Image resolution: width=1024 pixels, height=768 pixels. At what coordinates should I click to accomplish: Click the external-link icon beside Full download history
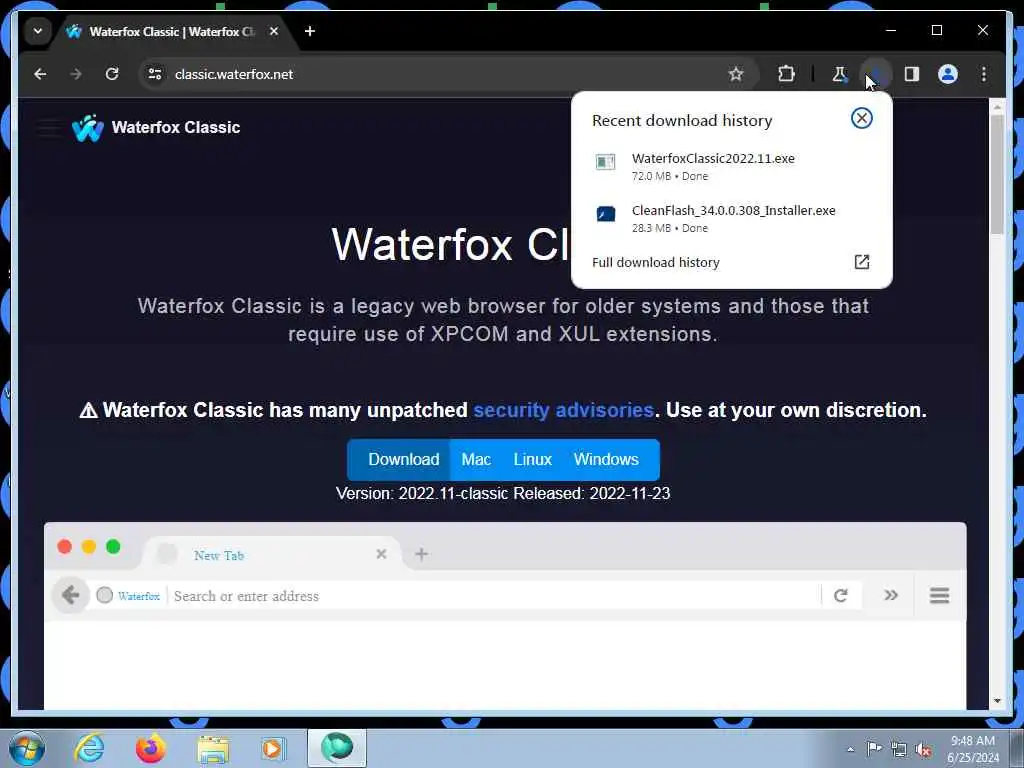pos(861,262)
